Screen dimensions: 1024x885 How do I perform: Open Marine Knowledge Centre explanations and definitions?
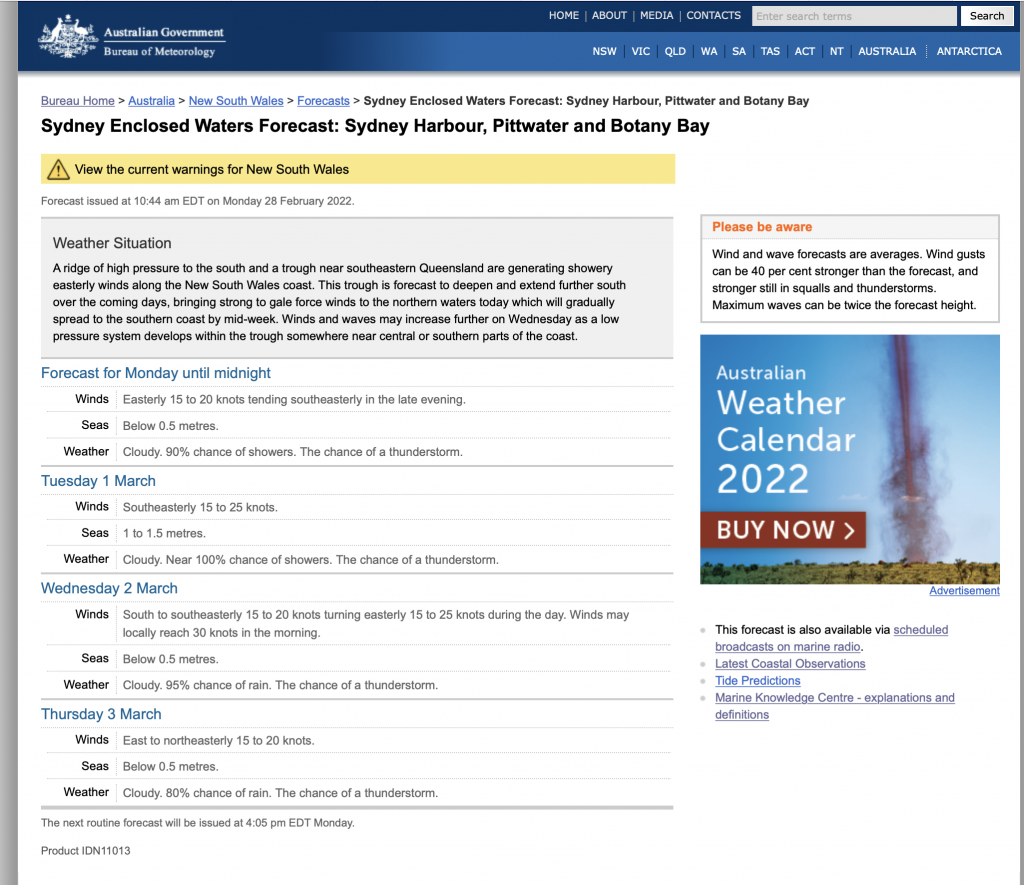coord(835,706)
